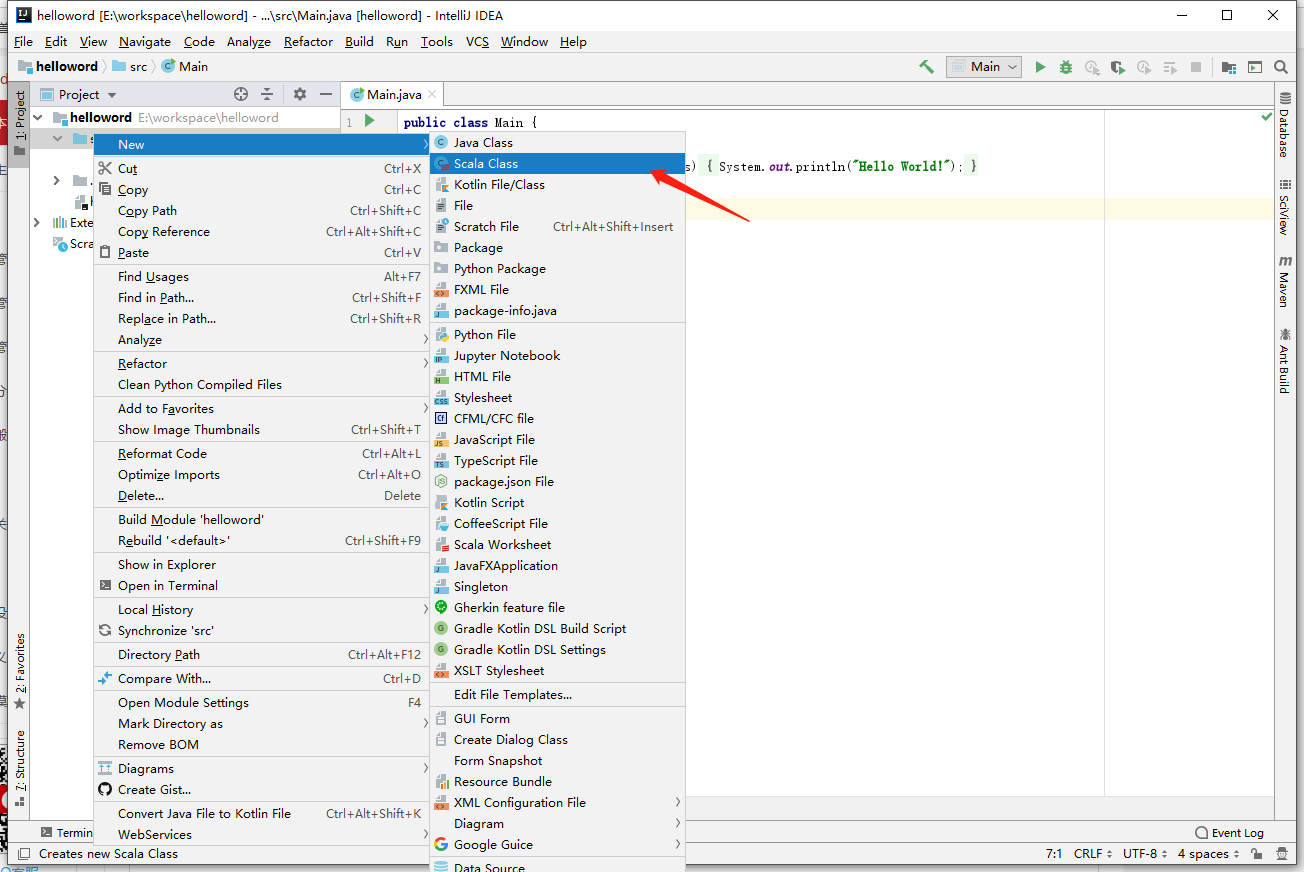The width and height of the screenshot is (1304, 872).
Task: Open Run Anything from the toolbar icon
Action: tap(1255, 67)
